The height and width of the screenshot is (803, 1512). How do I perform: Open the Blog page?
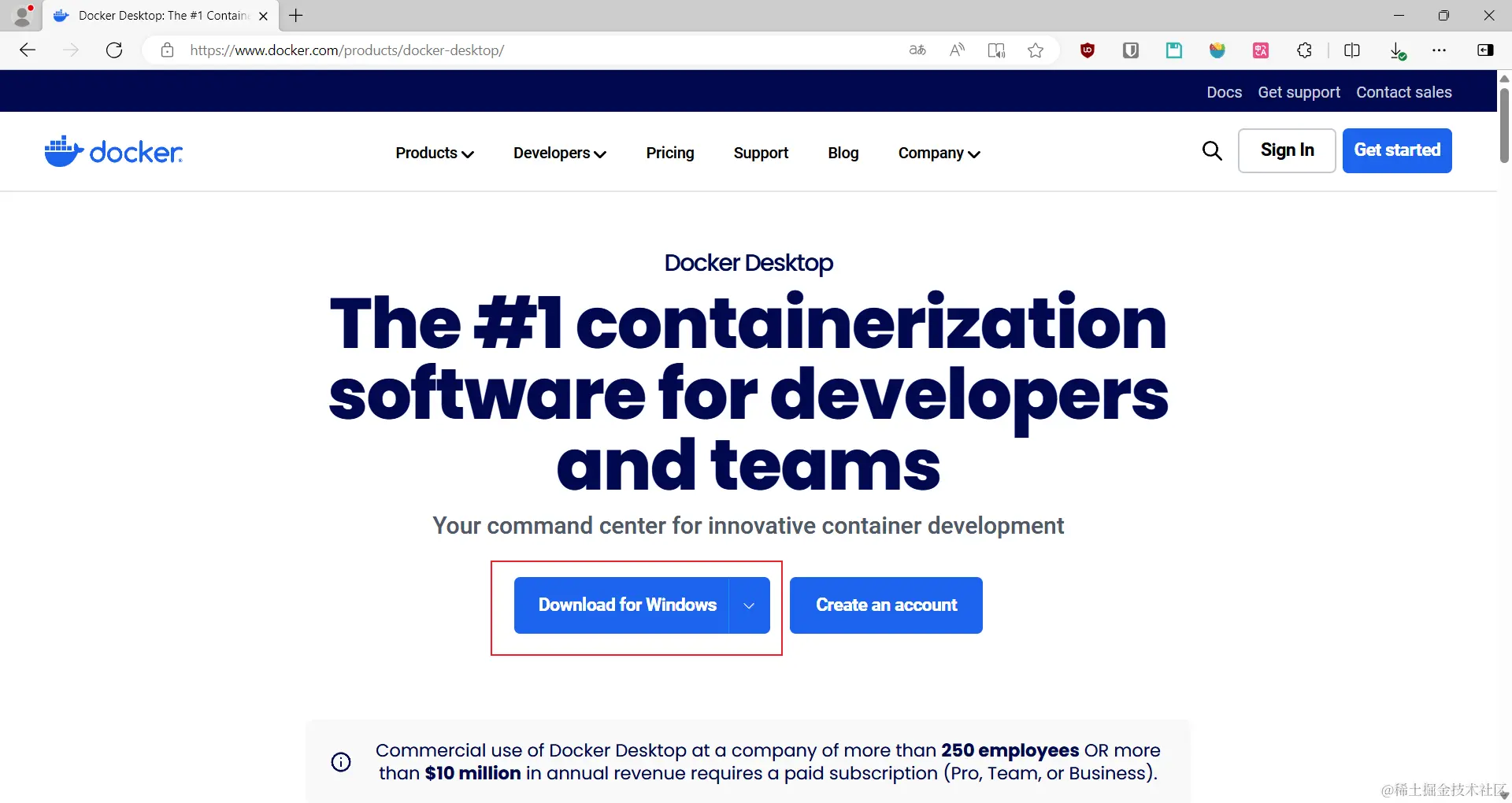843,153
